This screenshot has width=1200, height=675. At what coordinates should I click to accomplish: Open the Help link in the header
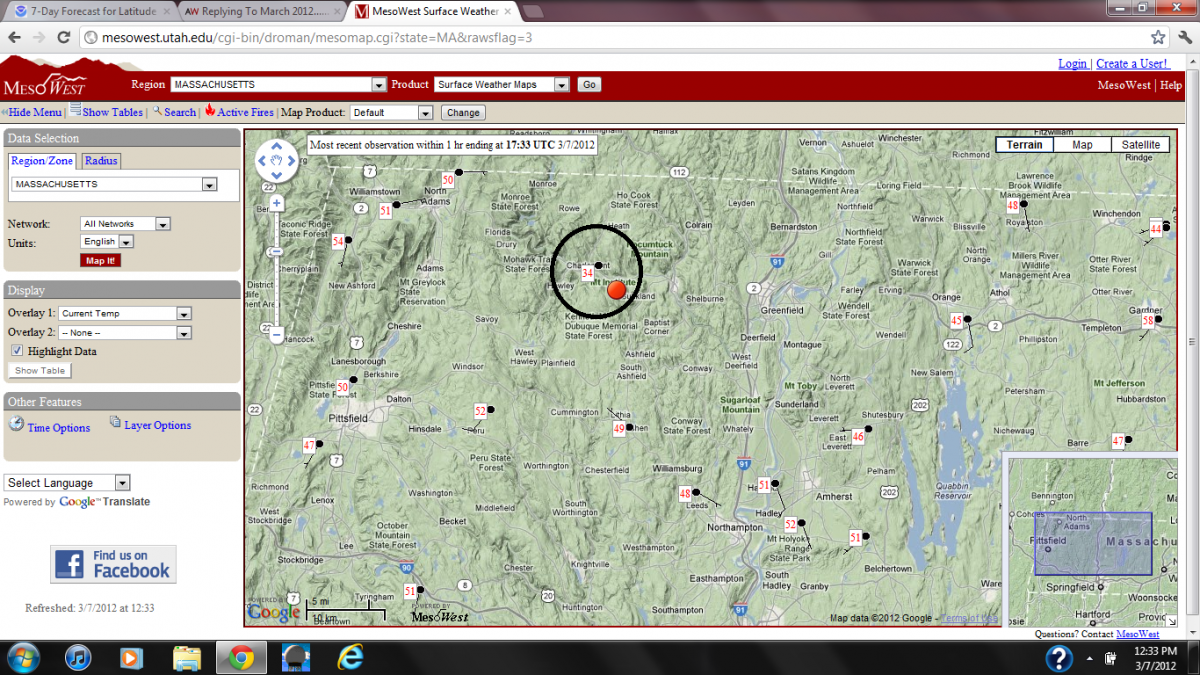(x=1171, y=85)
